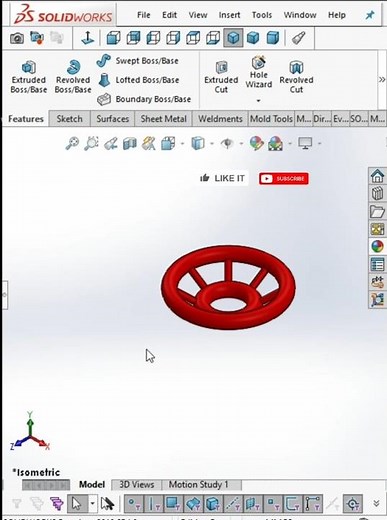Switch to the 3D Views tab
387x520 pixels.
137,484
